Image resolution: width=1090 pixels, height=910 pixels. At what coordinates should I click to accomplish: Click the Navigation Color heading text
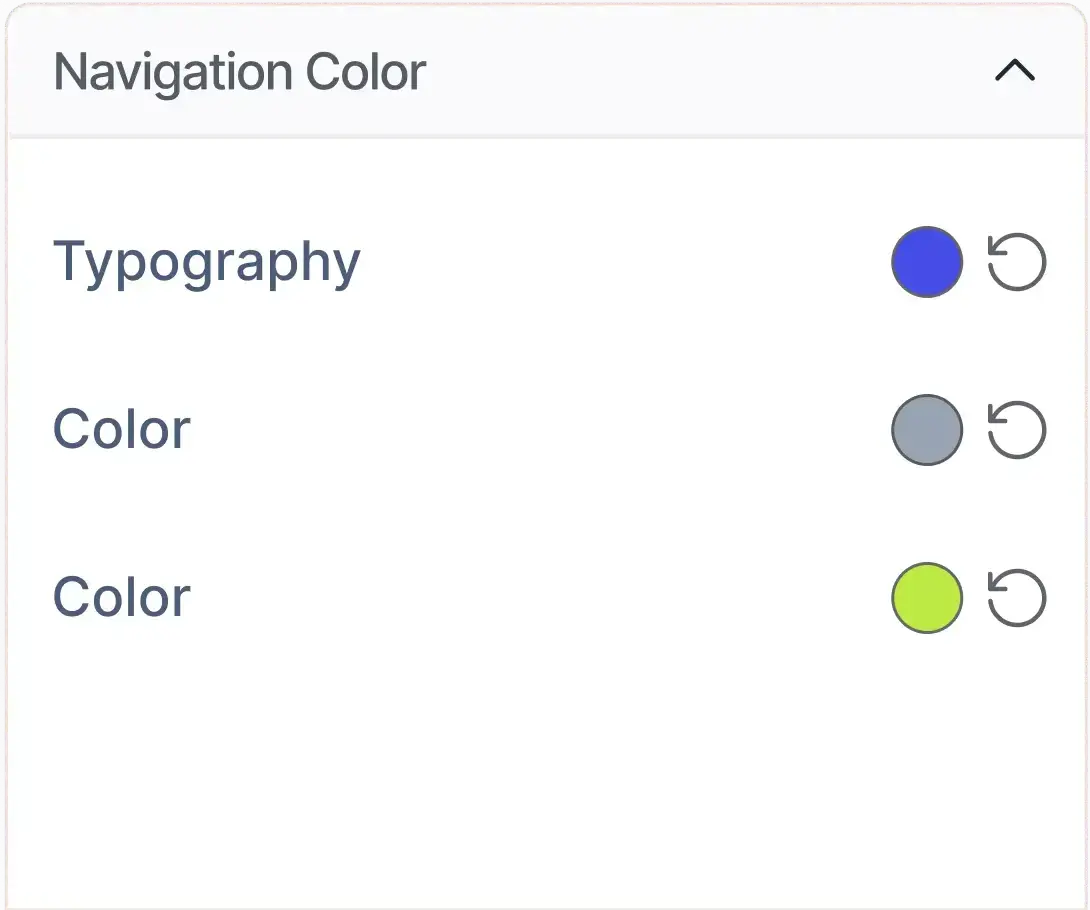(x=240, y=72)
